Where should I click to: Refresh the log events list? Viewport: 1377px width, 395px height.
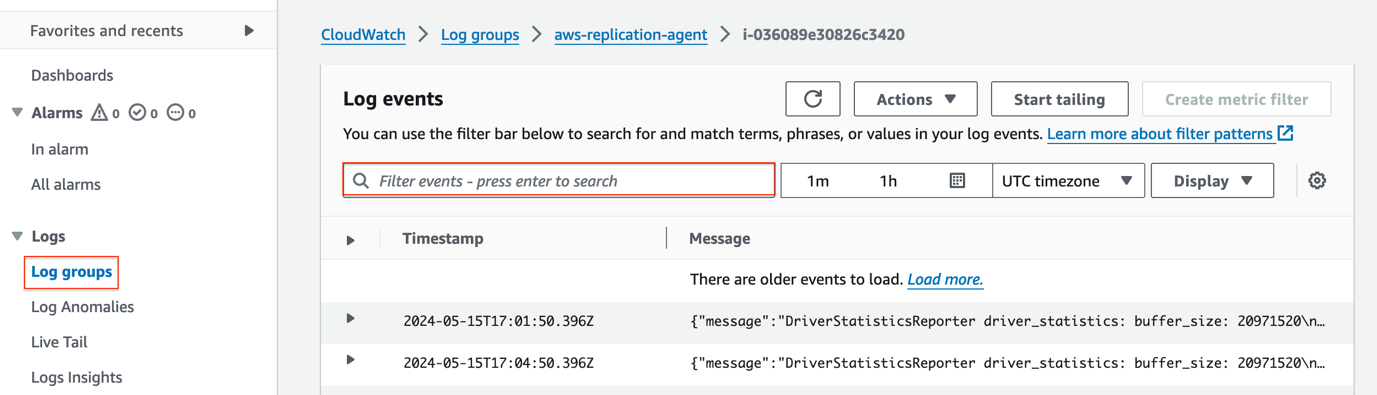point(813,99)
